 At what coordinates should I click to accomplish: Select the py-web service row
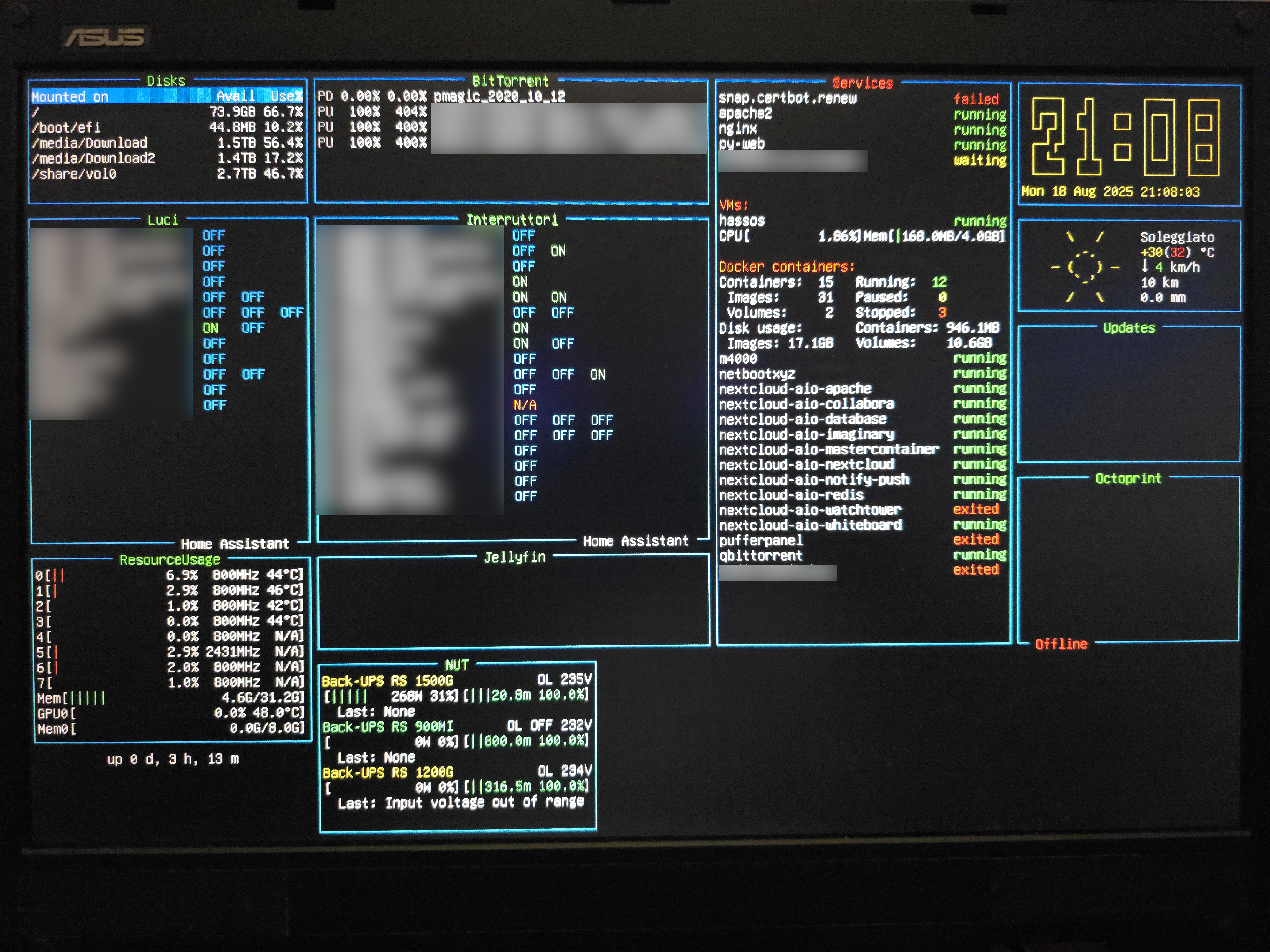click(862, 145)
